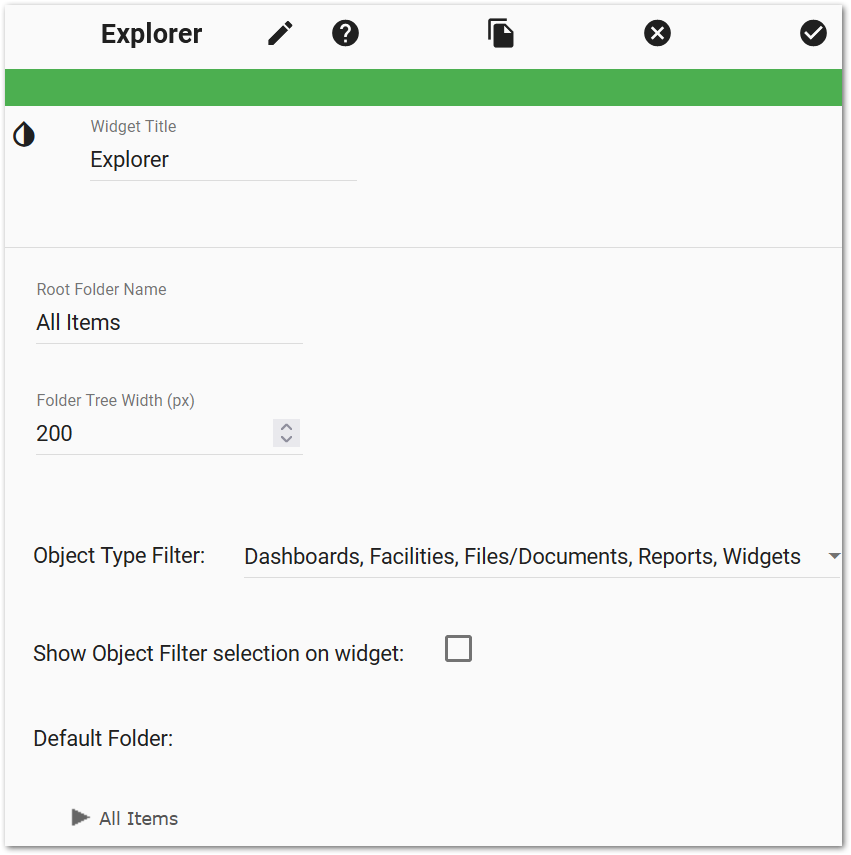Decrease the folder tree width value
Viewport: 851px width, 855px height.
(x=286, y=439)
